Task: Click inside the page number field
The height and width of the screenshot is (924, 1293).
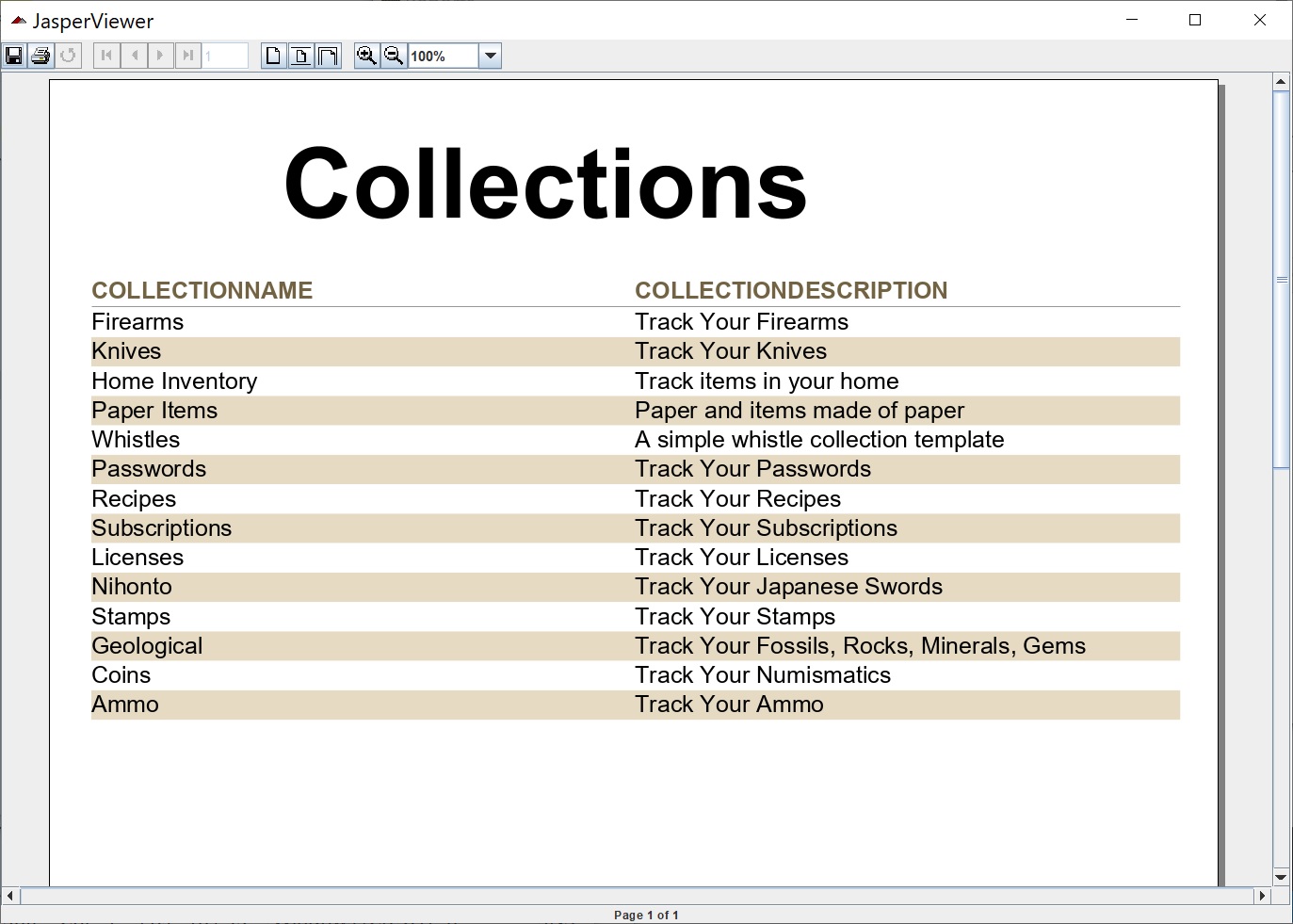Action: pos(226,56)
